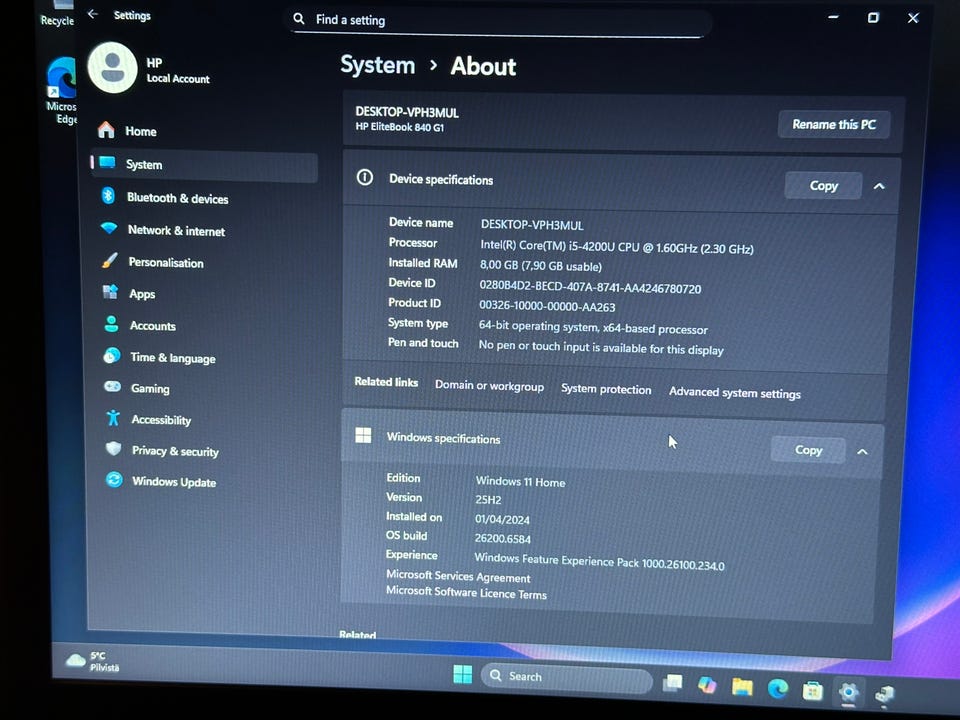
Task: Click the Product ID value 00326-10000-00000-AA263
Action: click(x=547, y=306)
